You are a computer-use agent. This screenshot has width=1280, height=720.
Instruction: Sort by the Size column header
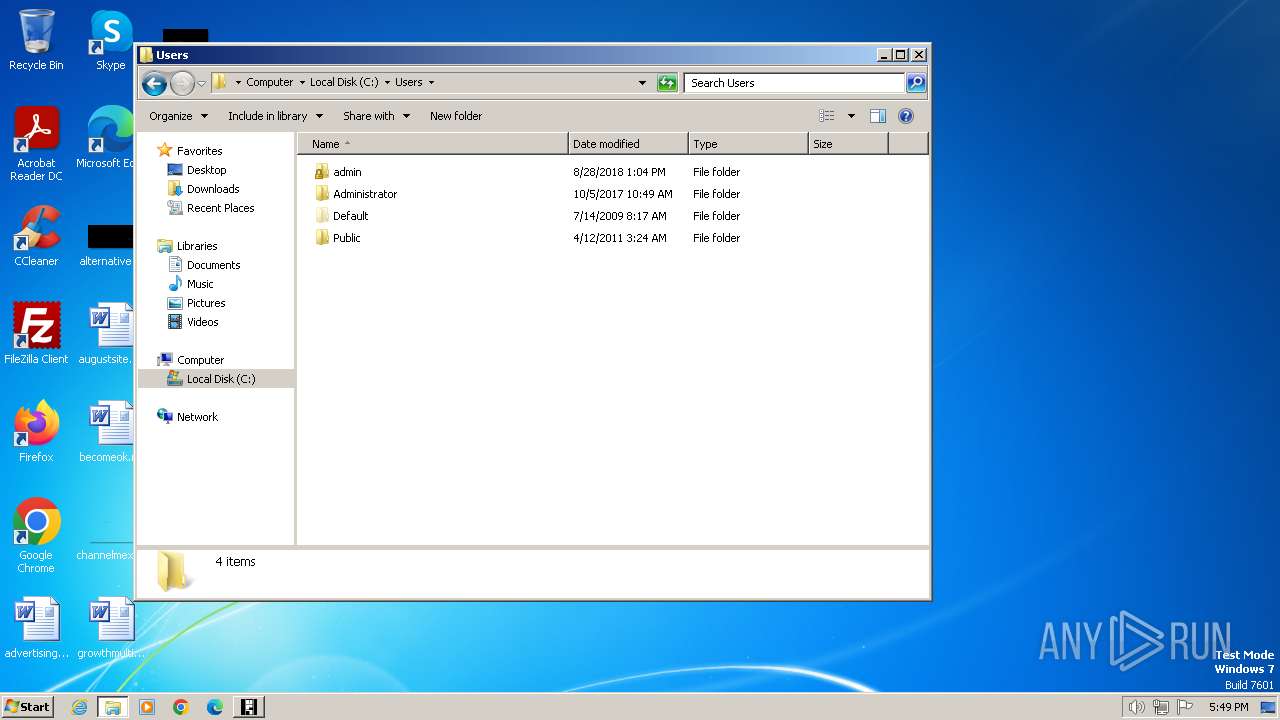coord(848,144)
